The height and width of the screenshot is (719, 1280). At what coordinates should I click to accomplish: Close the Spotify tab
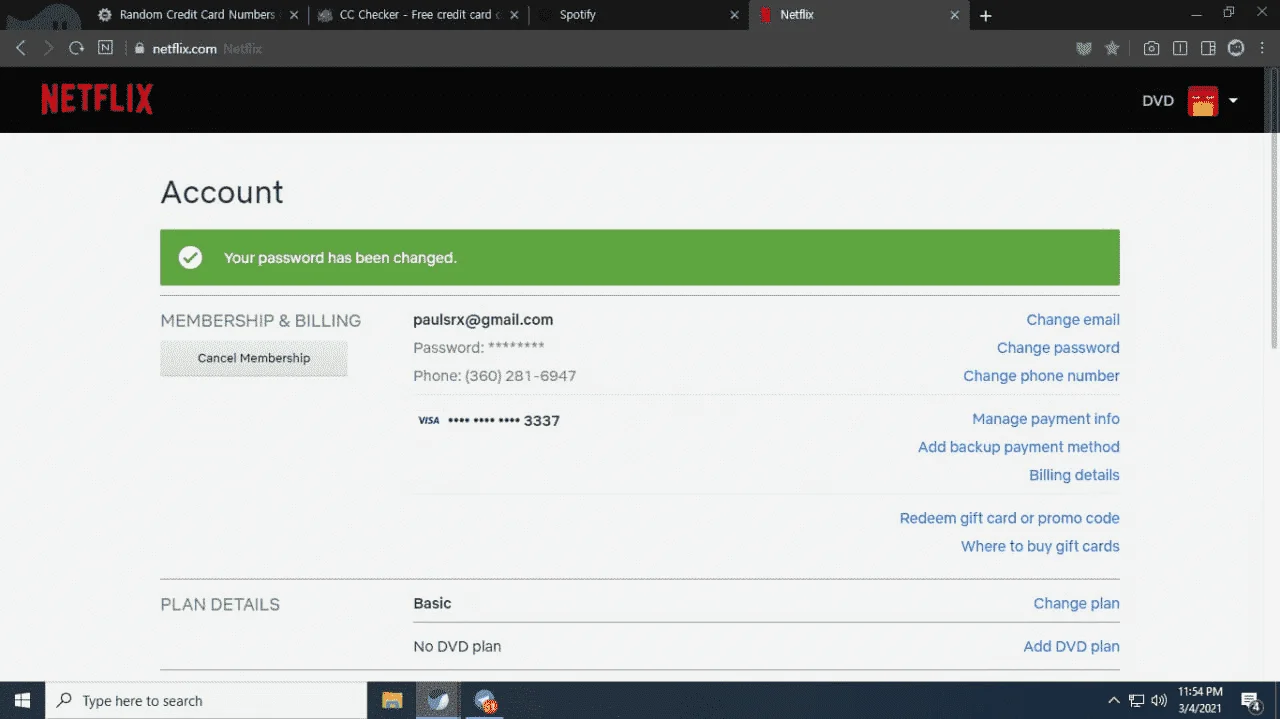(x=734, y=15)
